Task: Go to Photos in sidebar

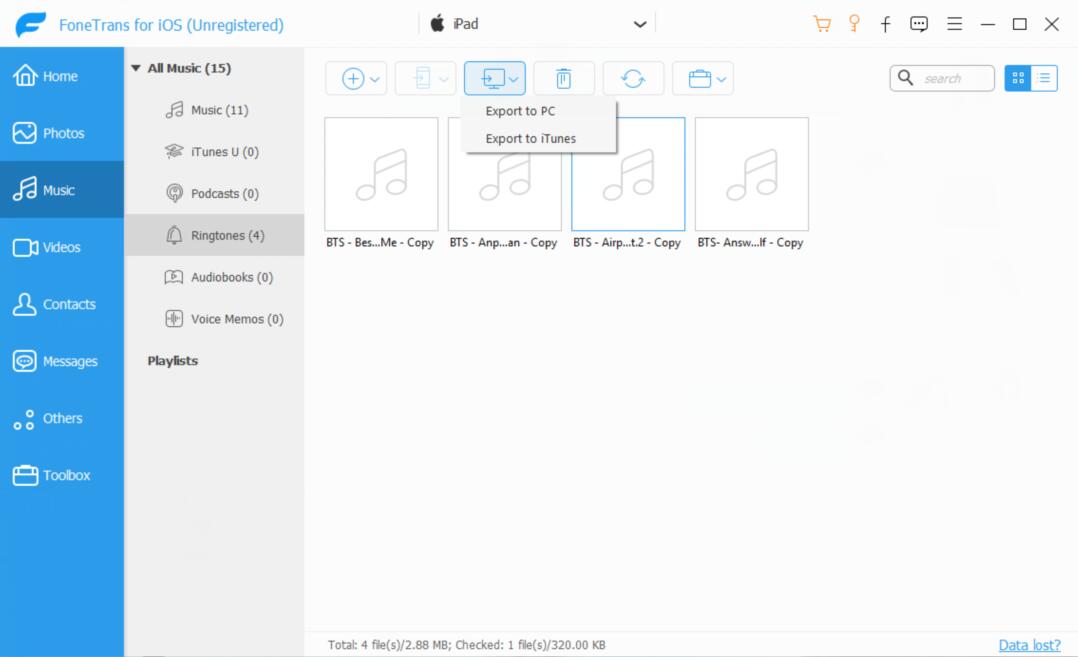Action: (62, 133)
